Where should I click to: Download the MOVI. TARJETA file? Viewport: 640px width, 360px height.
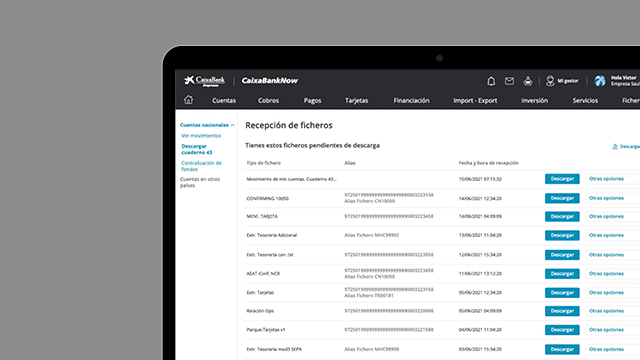(x=562, y=216)
